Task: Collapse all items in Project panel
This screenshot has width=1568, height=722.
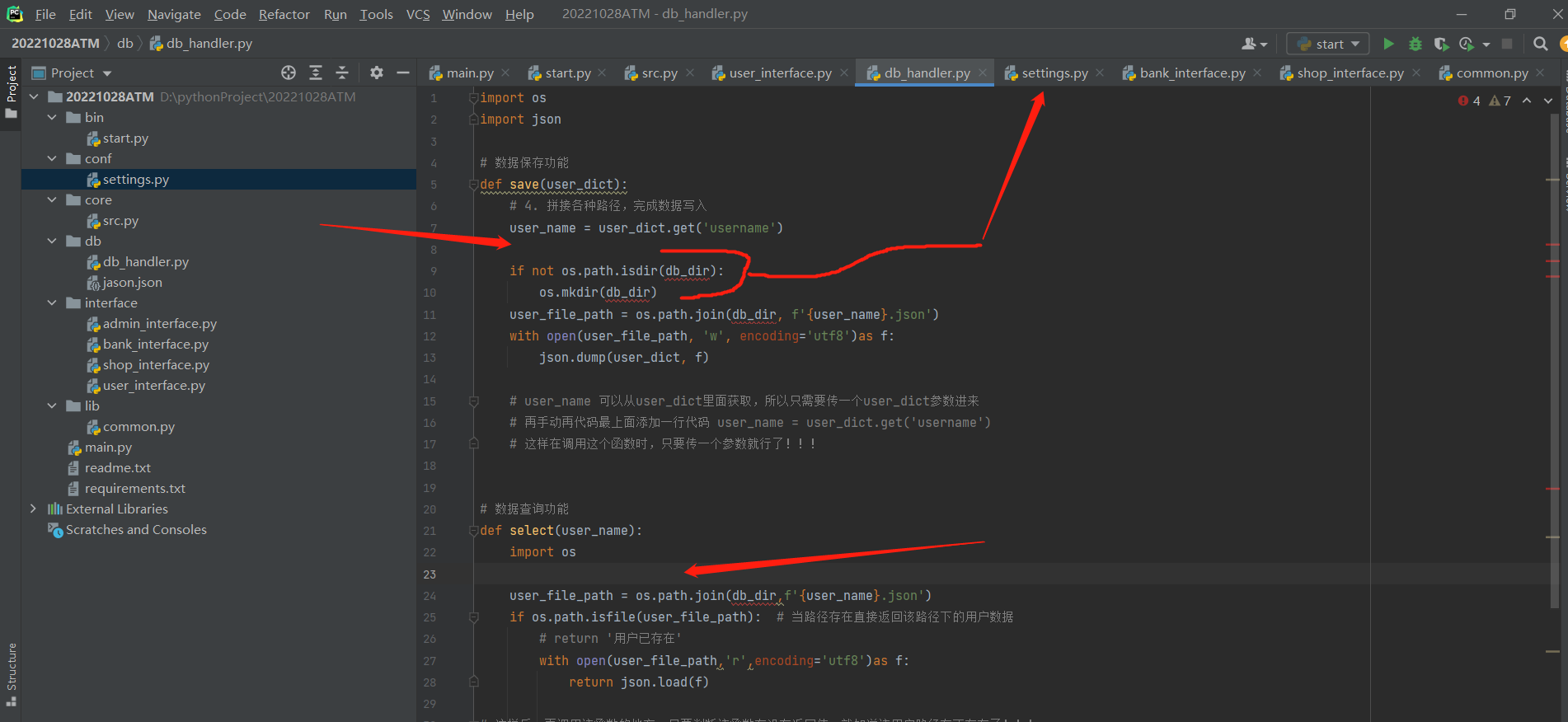Action: click(342, 73)
